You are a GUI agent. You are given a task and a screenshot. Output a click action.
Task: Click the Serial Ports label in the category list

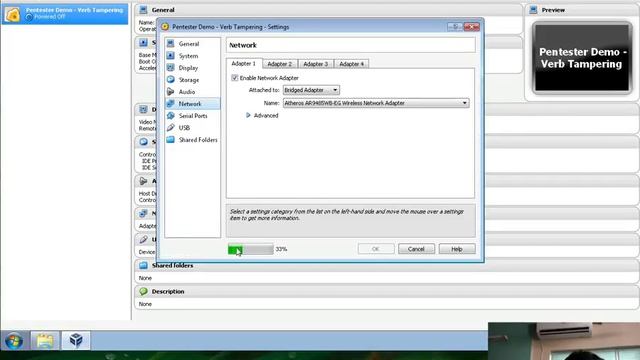pos(193,116)
